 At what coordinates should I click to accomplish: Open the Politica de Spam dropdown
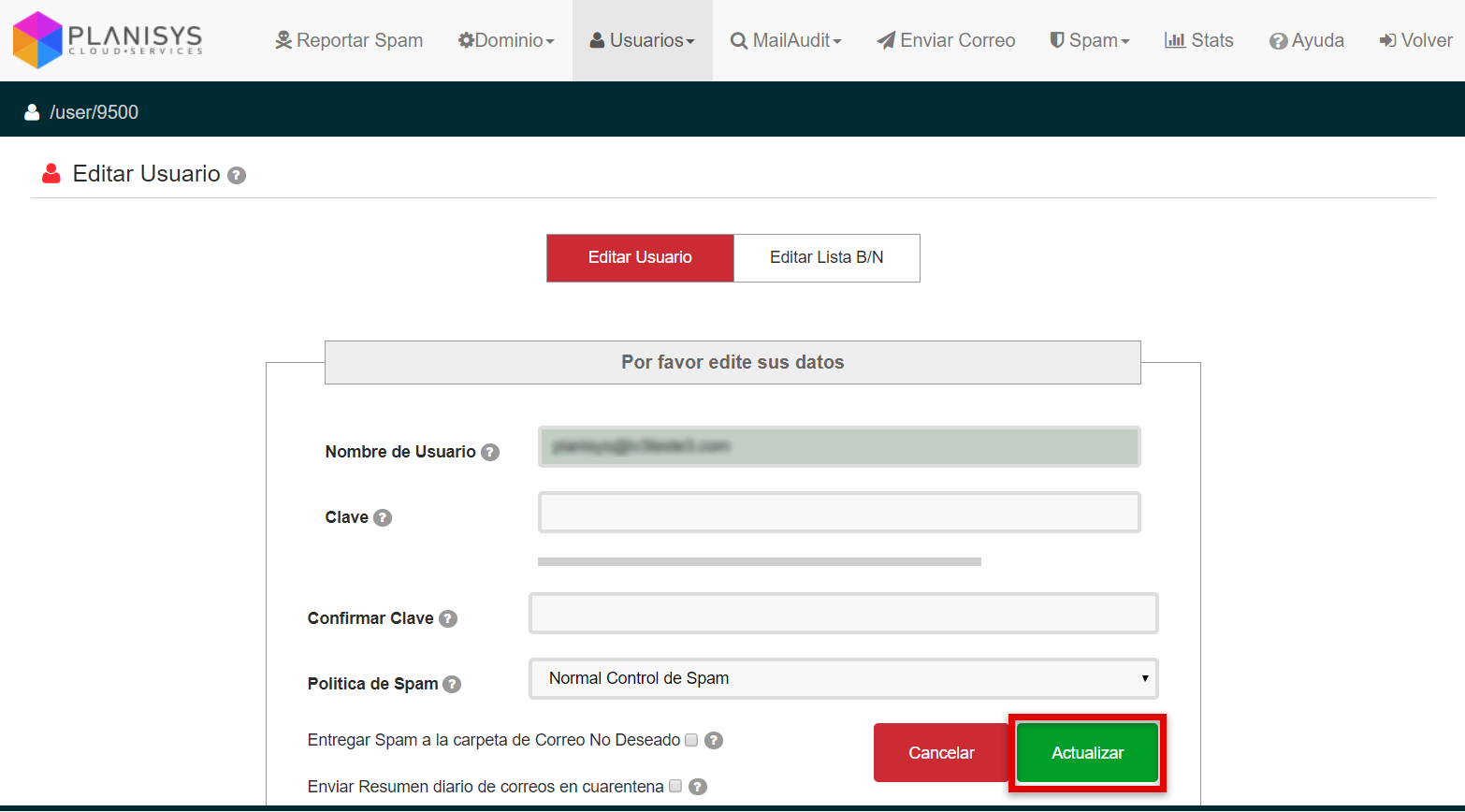[843, 678]
